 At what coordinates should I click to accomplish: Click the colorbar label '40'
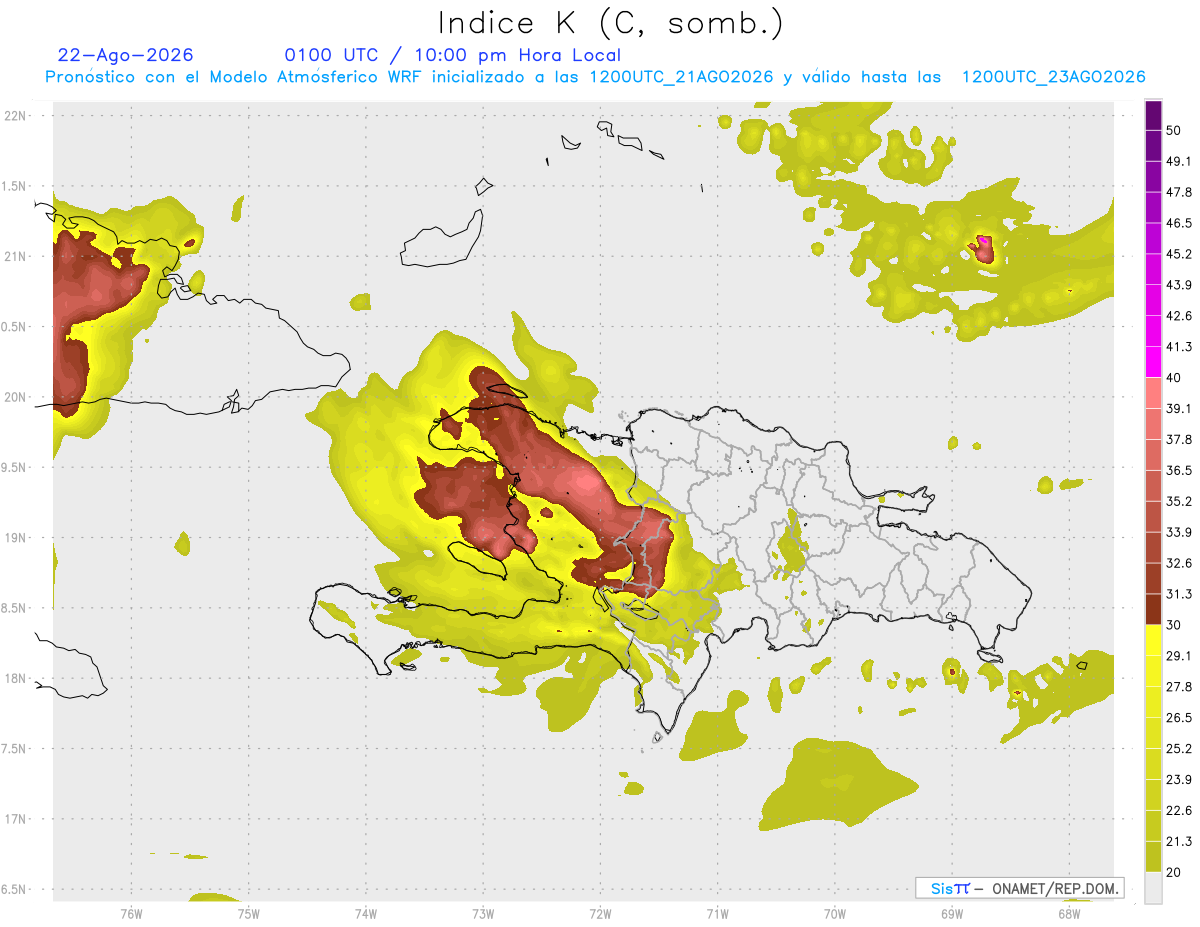tap(1175, 378)
